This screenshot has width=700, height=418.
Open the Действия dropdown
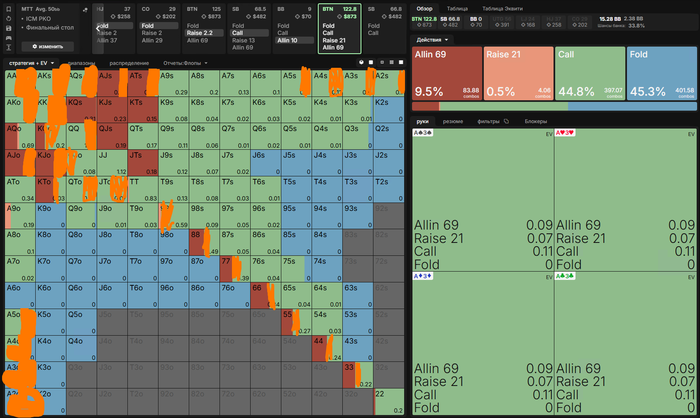coord(432,40)
